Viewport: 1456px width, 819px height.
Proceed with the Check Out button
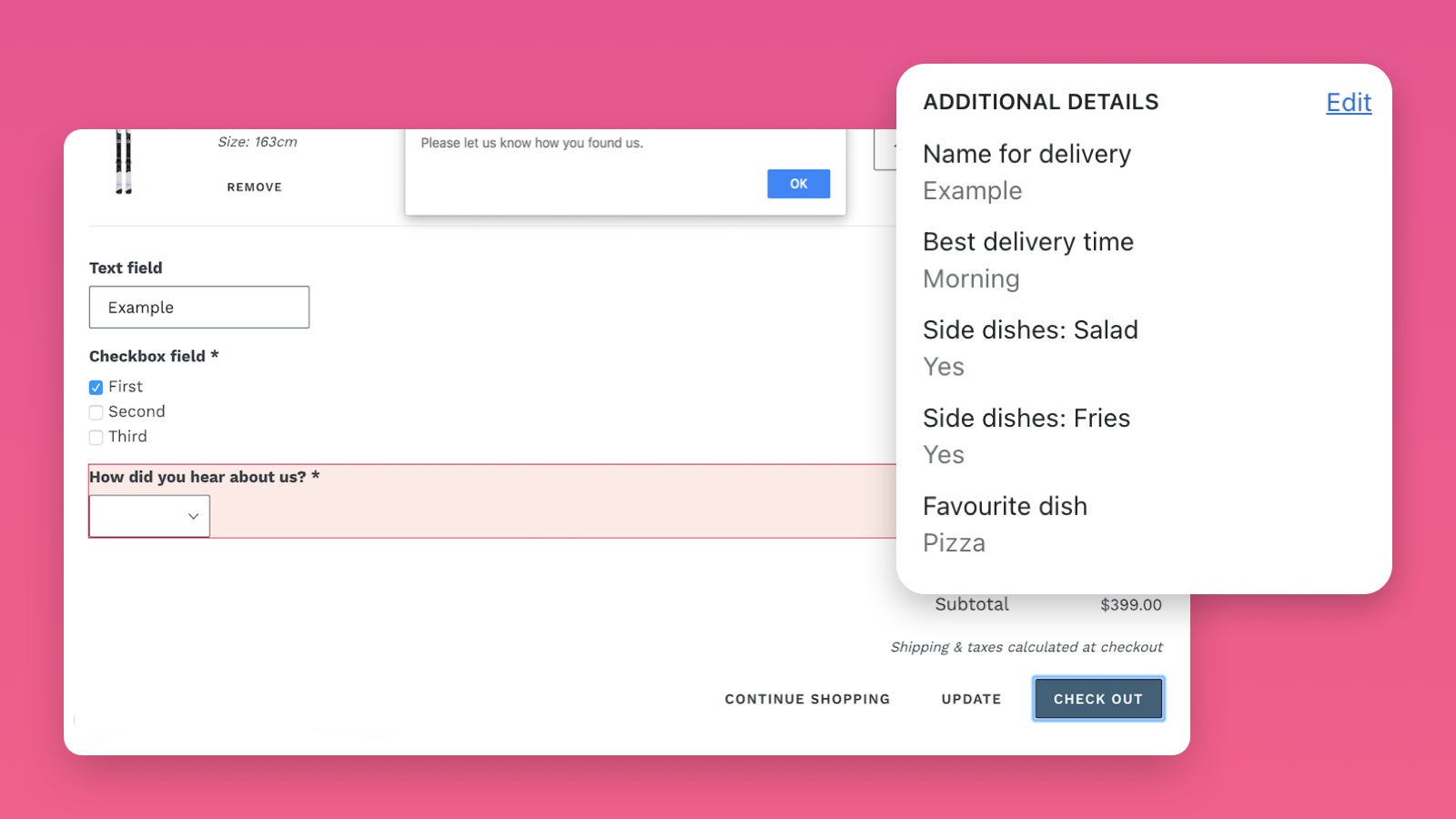[x=1098, y=699]
